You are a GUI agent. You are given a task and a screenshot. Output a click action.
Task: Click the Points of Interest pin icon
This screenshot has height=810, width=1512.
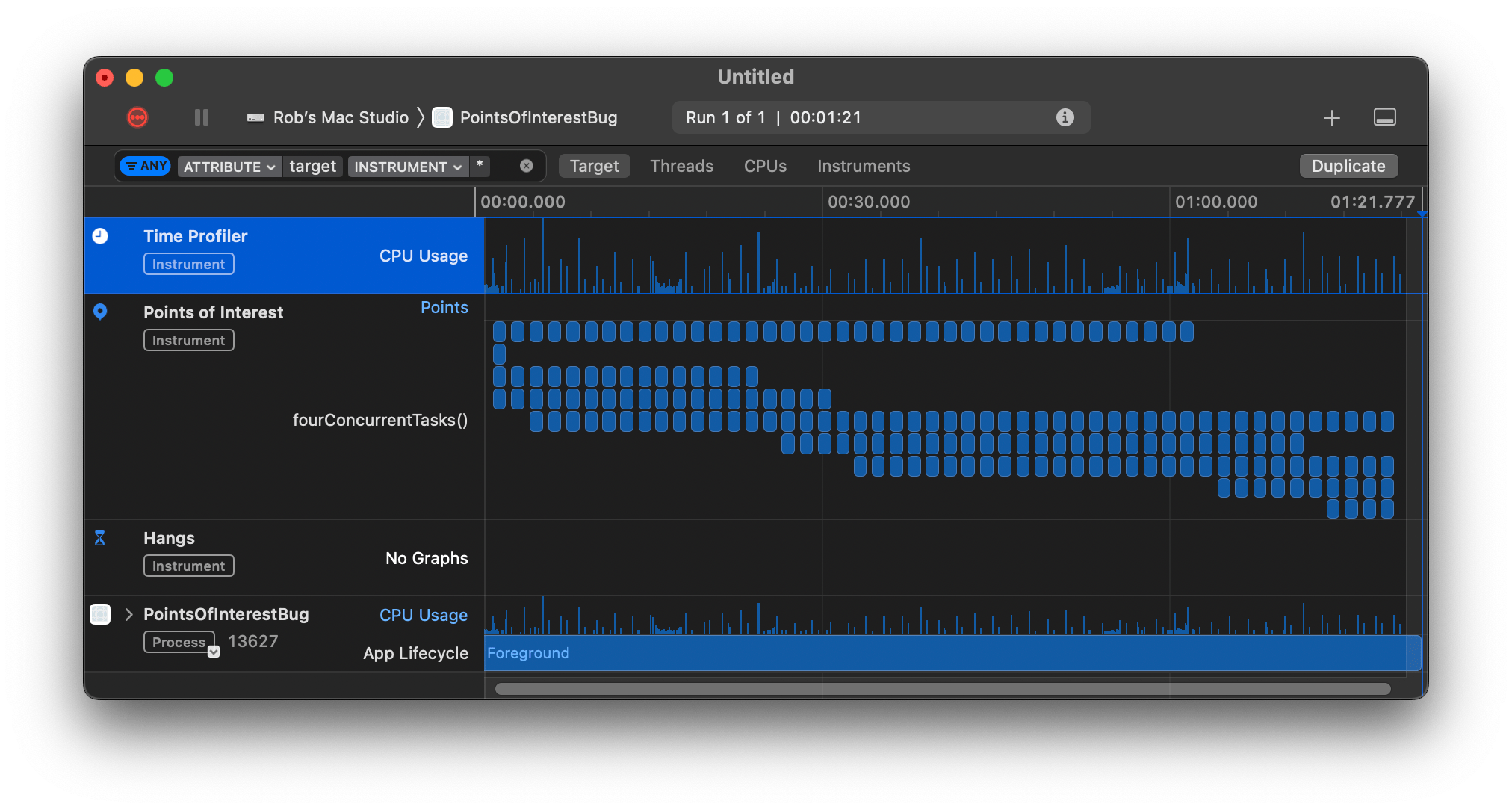(x=100, y=312)
